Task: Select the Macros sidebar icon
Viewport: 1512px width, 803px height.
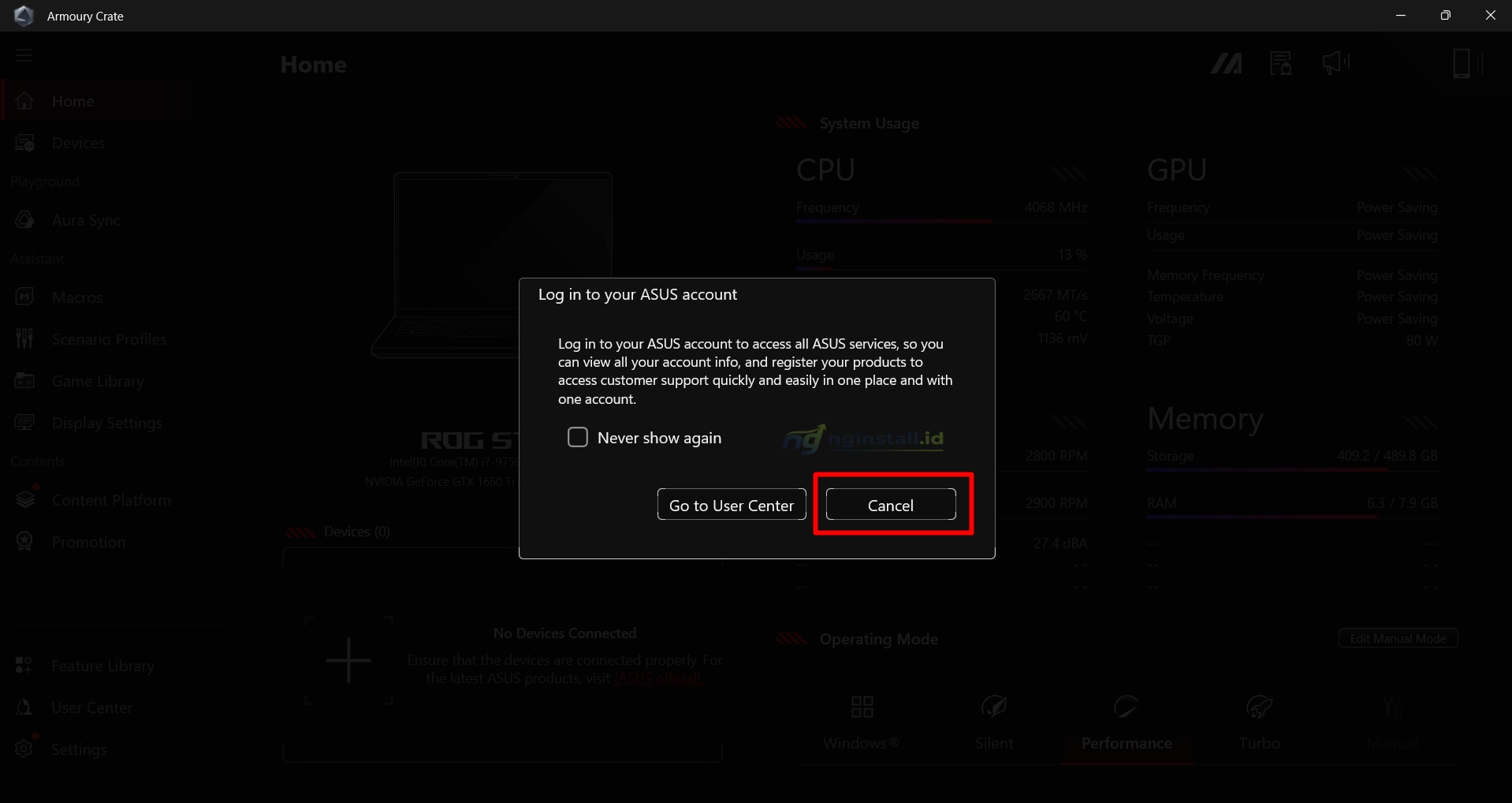Action: (x=24, y=297)
